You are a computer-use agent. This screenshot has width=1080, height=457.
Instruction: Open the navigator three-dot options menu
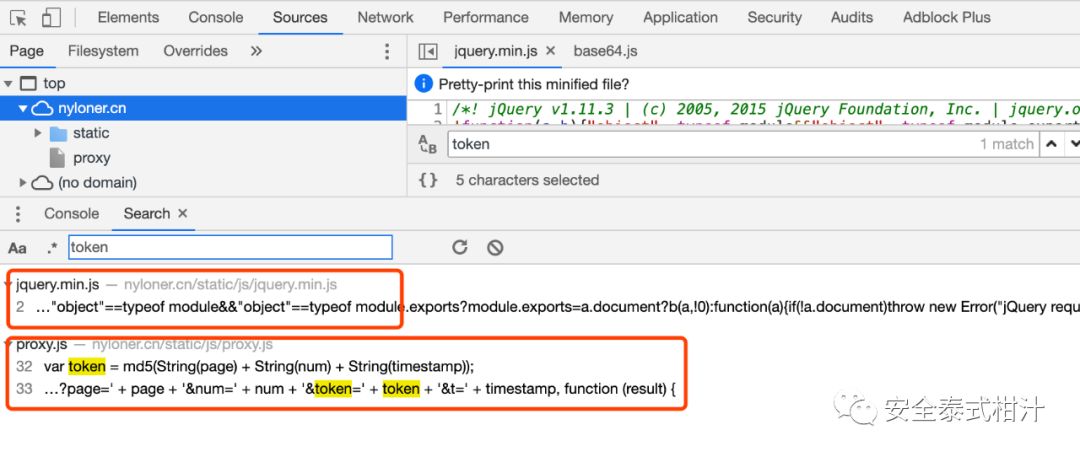388,51
